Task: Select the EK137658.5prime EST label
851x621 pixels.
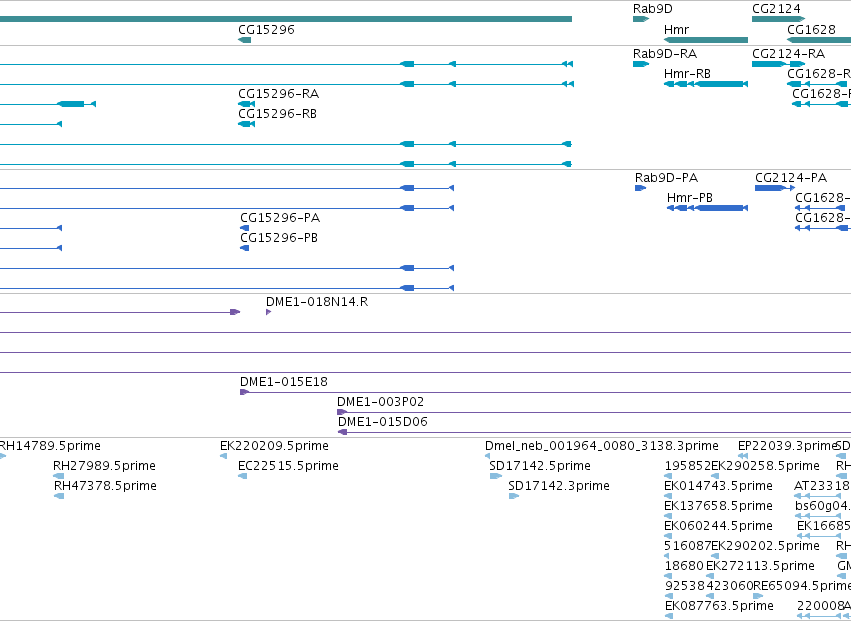Action: (719, 505)
